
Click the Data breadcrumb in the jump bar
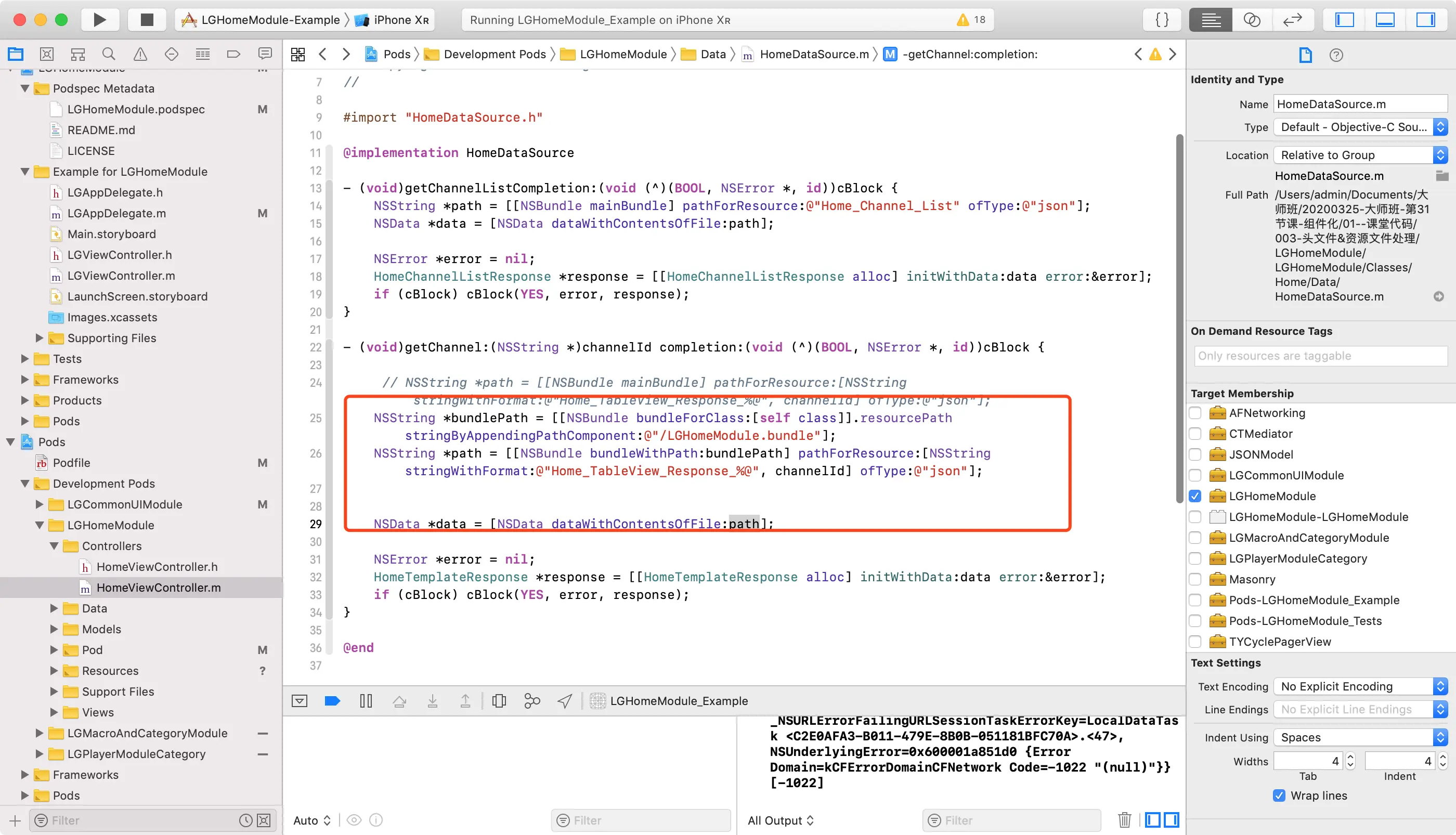(x=713, y=54)
